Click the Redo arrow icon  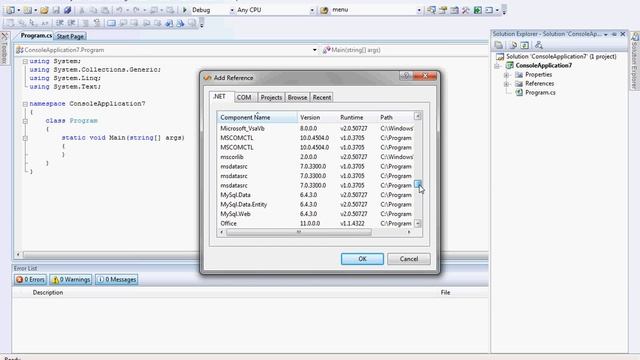pyautogui.click(x=136, y=10)
